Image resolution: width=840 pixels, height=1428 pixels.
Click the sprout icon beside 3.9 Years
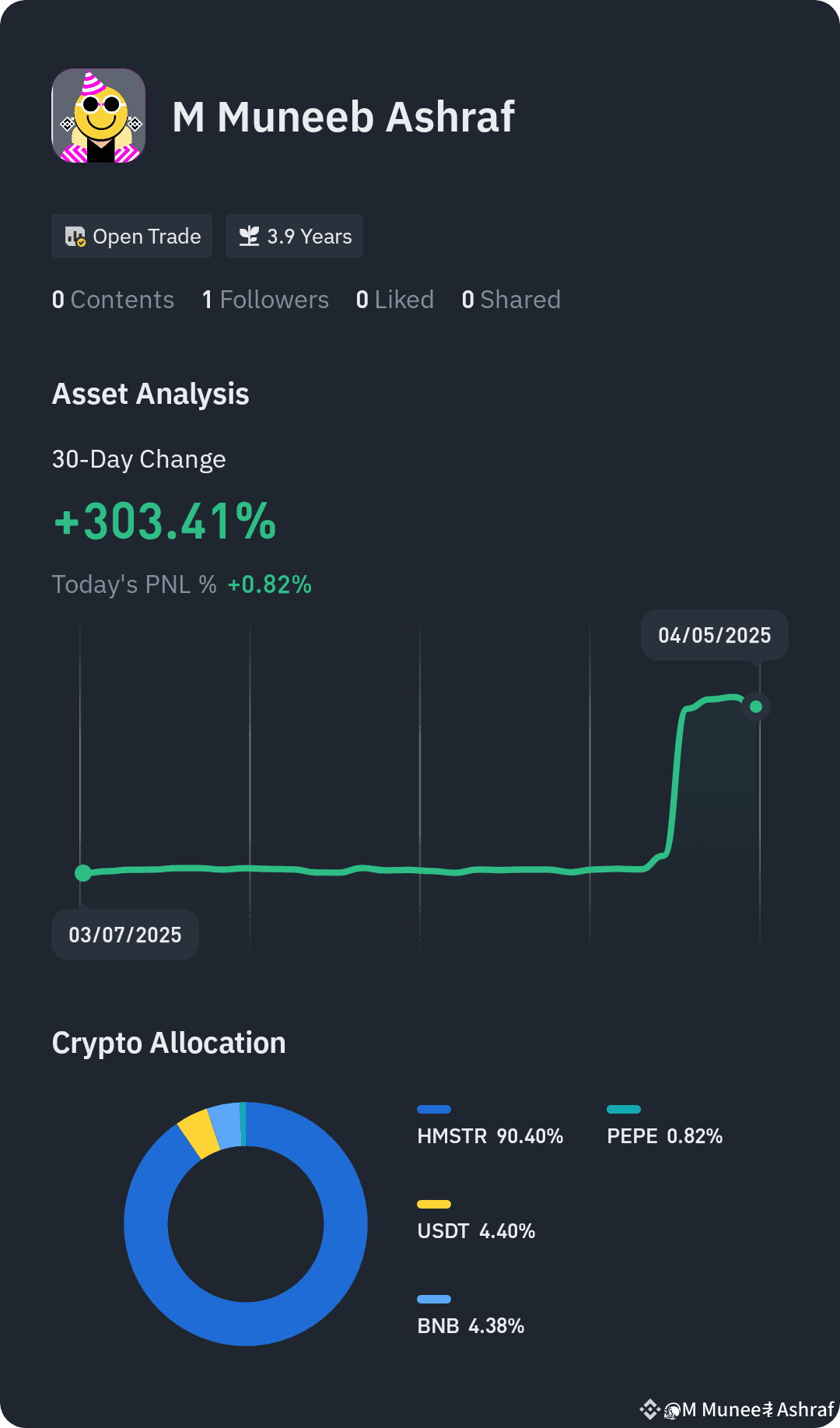tap(249, 236)
